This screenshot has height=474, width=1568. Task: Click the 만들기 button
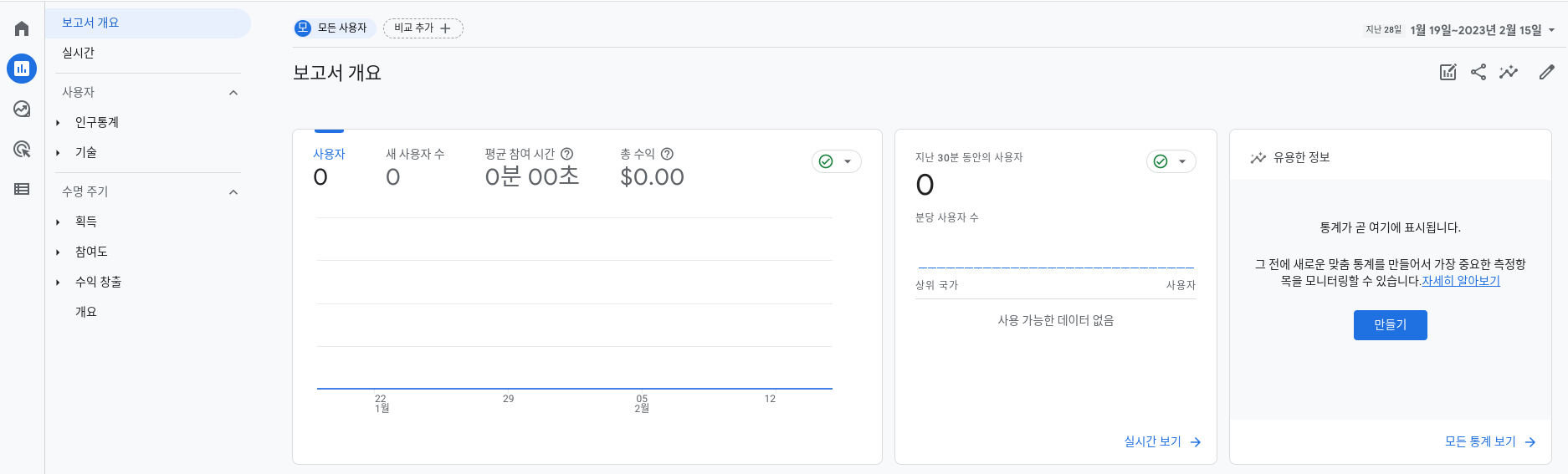pos(1391,324)
